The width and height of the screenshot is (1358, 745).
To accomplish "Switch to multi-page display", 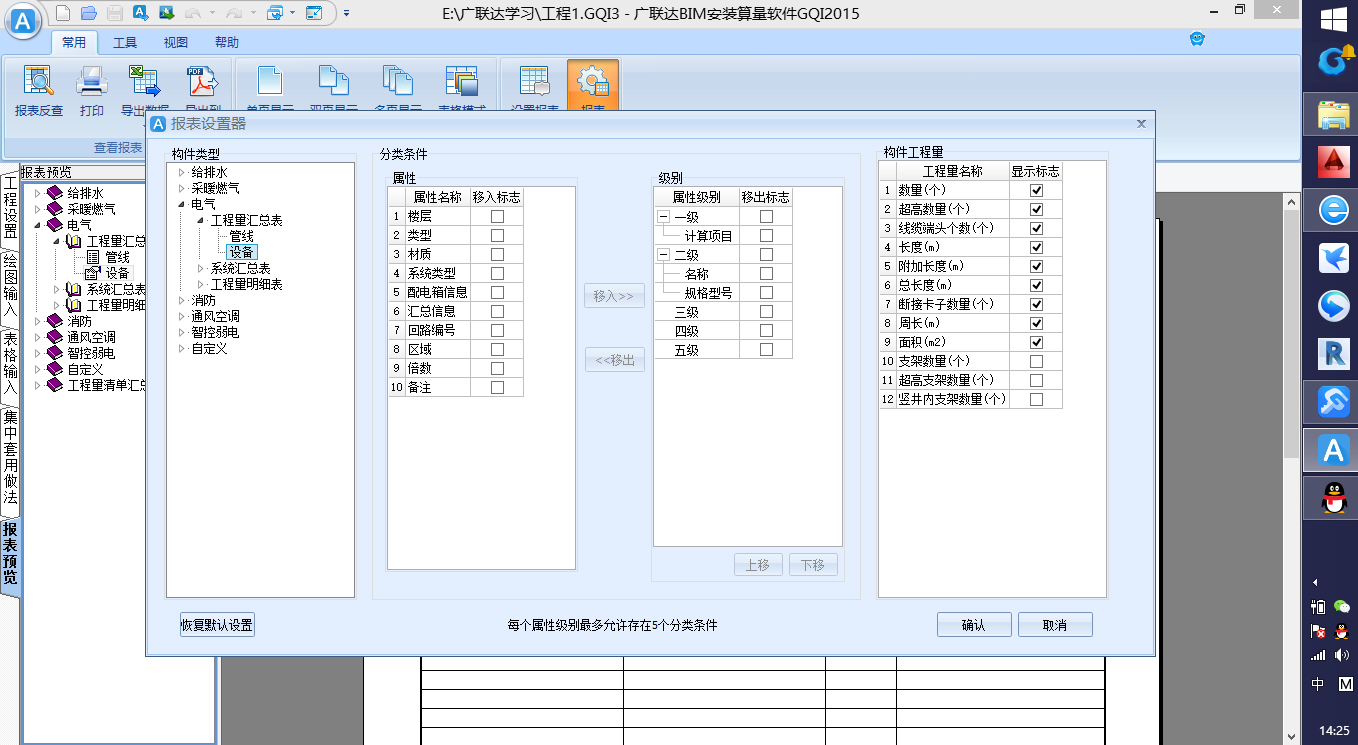I will [398, 90].
